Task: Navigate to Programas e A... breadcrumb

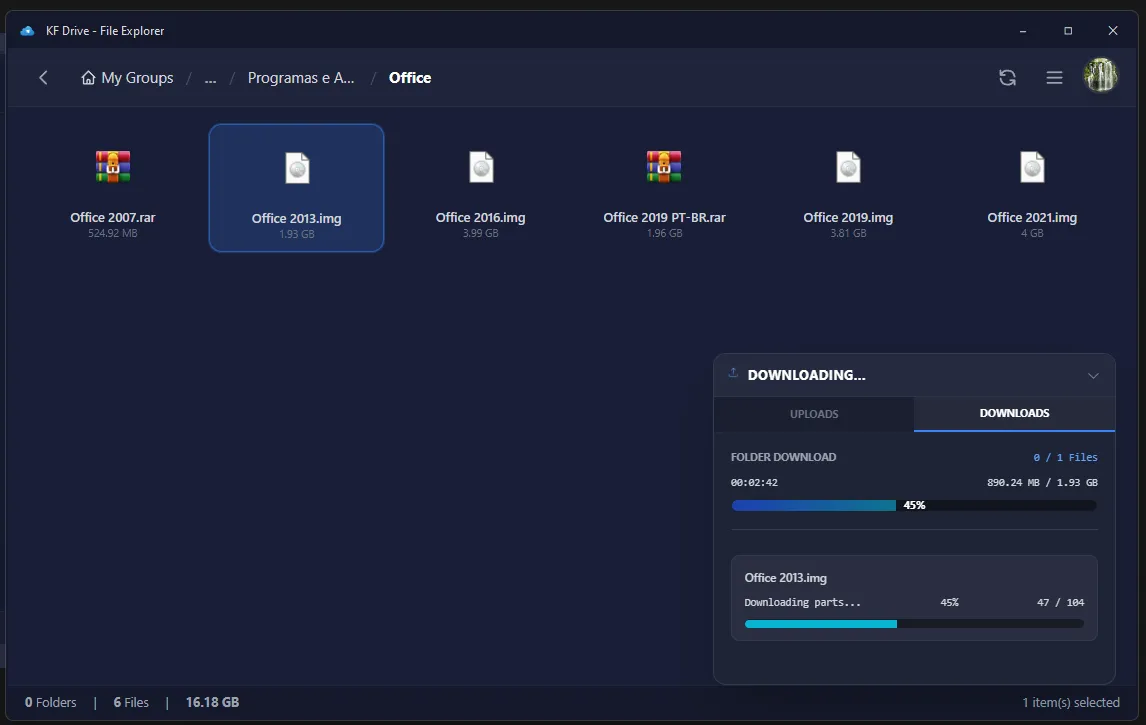Action: coord(301,78)
